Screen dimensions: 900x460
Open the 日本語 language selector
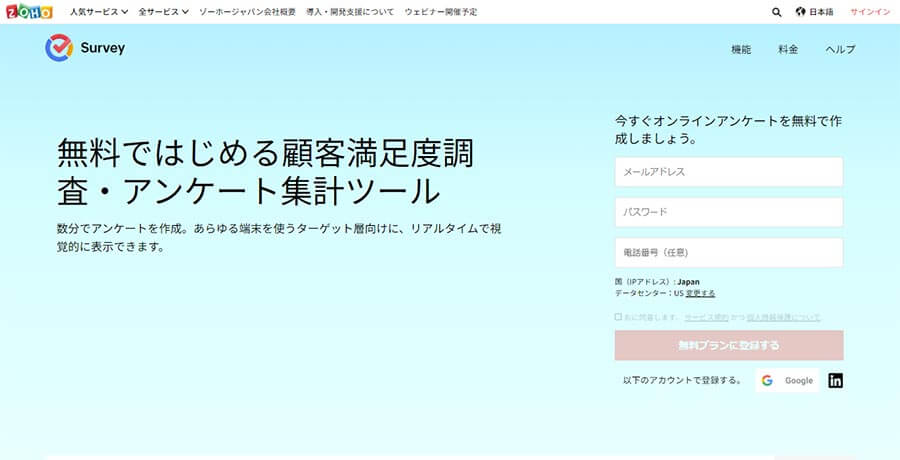pos(820,13)
